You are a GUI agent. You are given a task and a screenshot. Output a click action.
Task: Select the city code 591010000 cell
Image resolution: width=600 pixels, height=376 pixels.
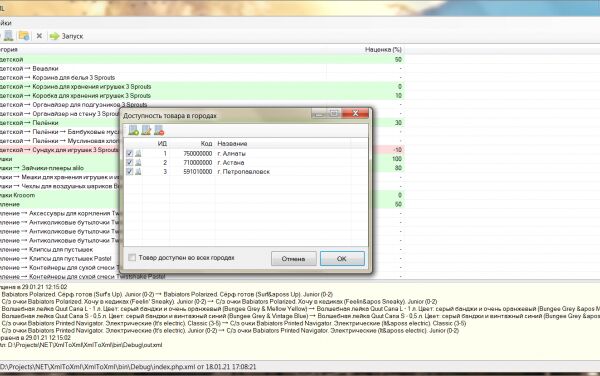coord(197,172)
